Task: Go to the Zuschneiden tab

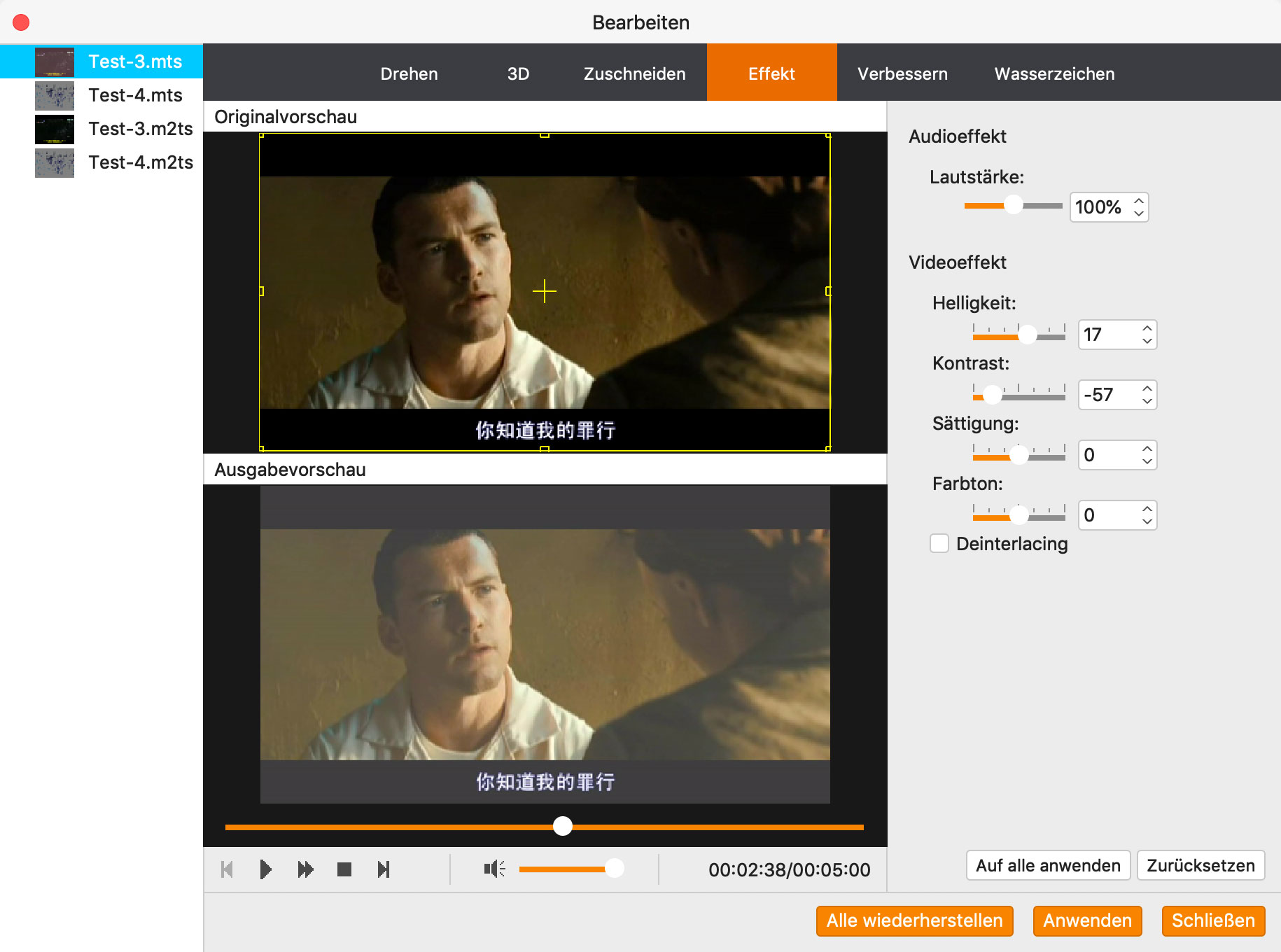Action: [x=634, y=73]
